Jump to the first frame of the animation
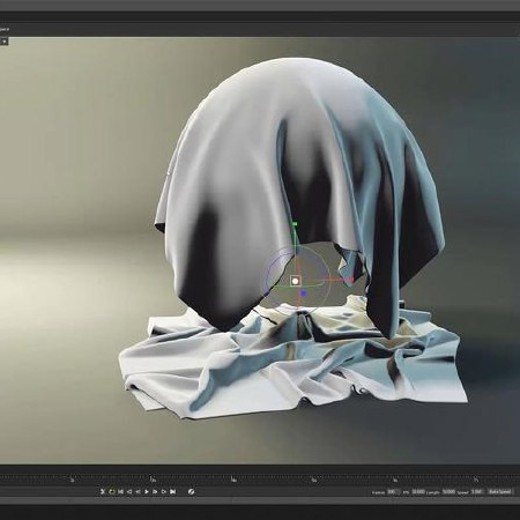 coord(121,492)
